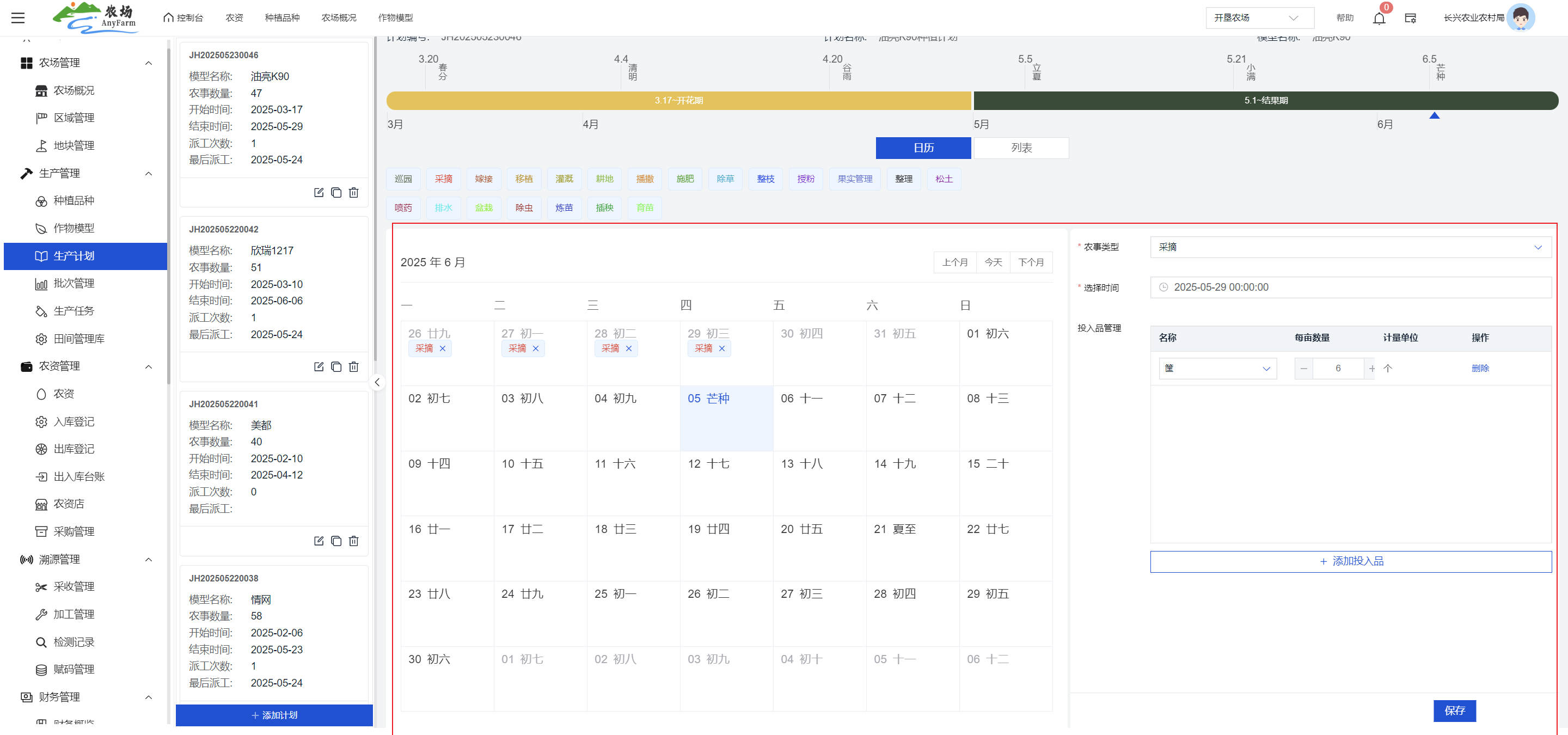This screenshot has height=735, width=1568.
Task: Open the 开垦农场 farm dropdown
Action: [x=1259, y=17]
